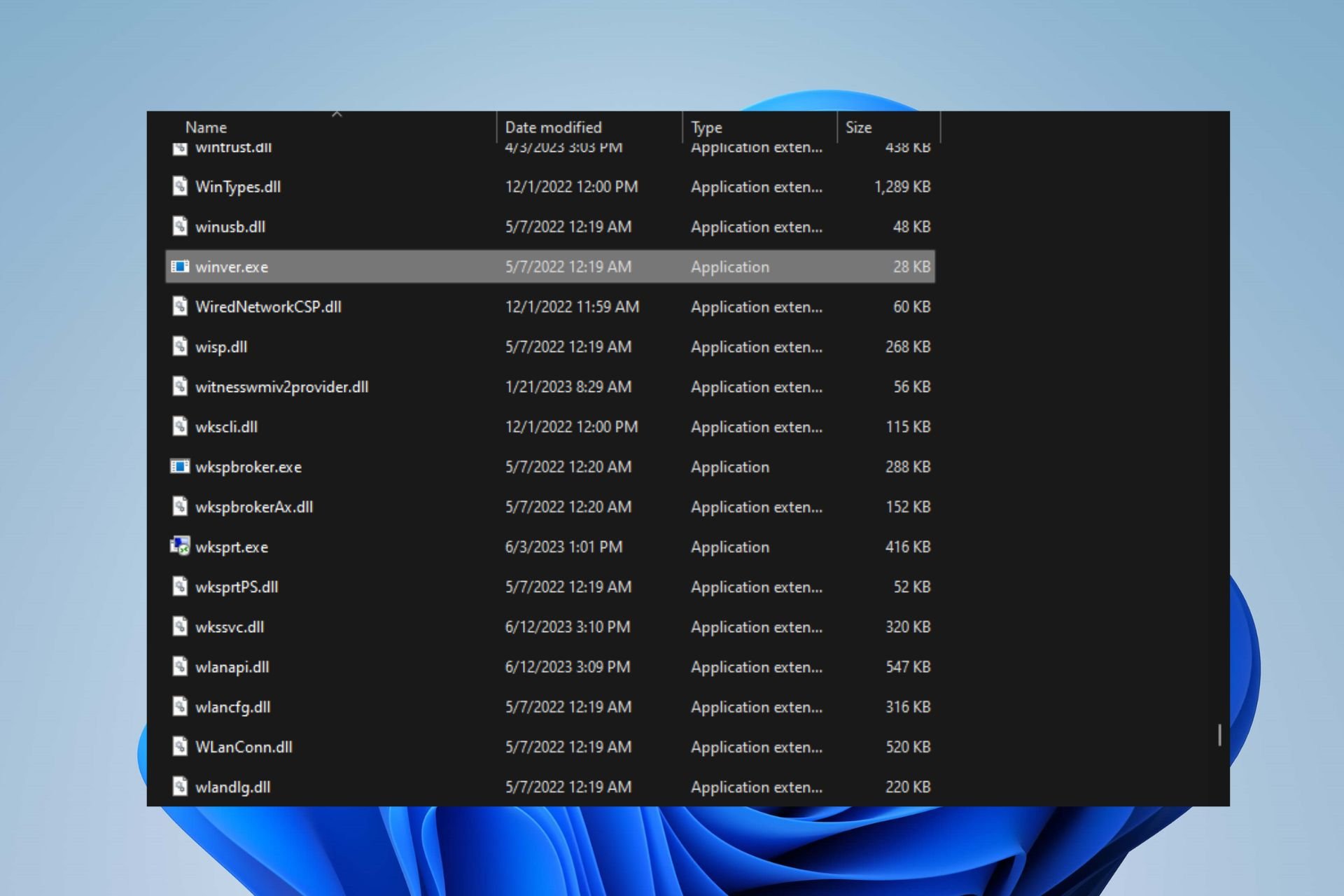Click the wlancfg.dll file icon
This screenshot has height=896, width=1344.
[x=180, y=706]
